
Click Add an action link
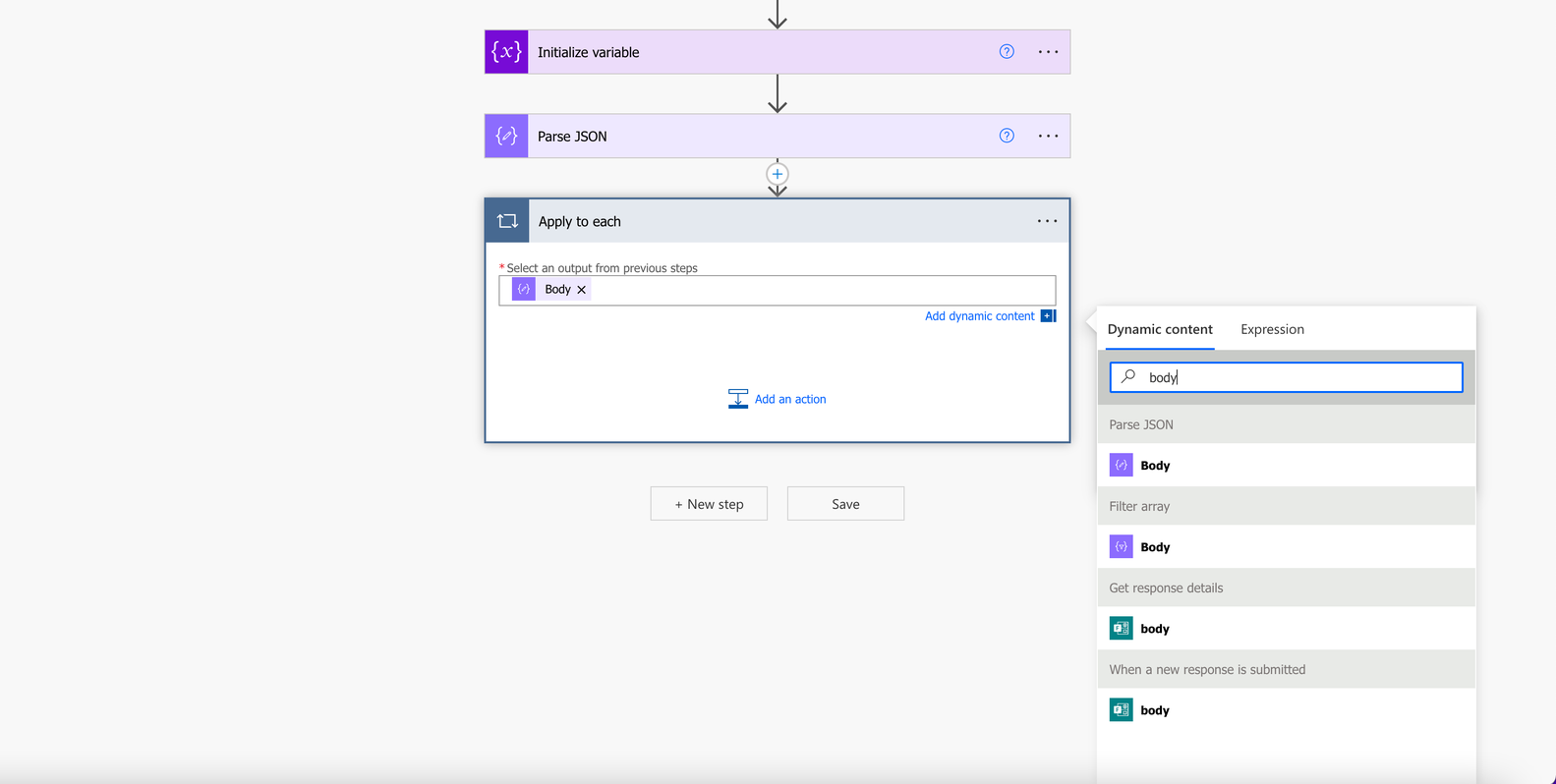click(x=778, y=399)
